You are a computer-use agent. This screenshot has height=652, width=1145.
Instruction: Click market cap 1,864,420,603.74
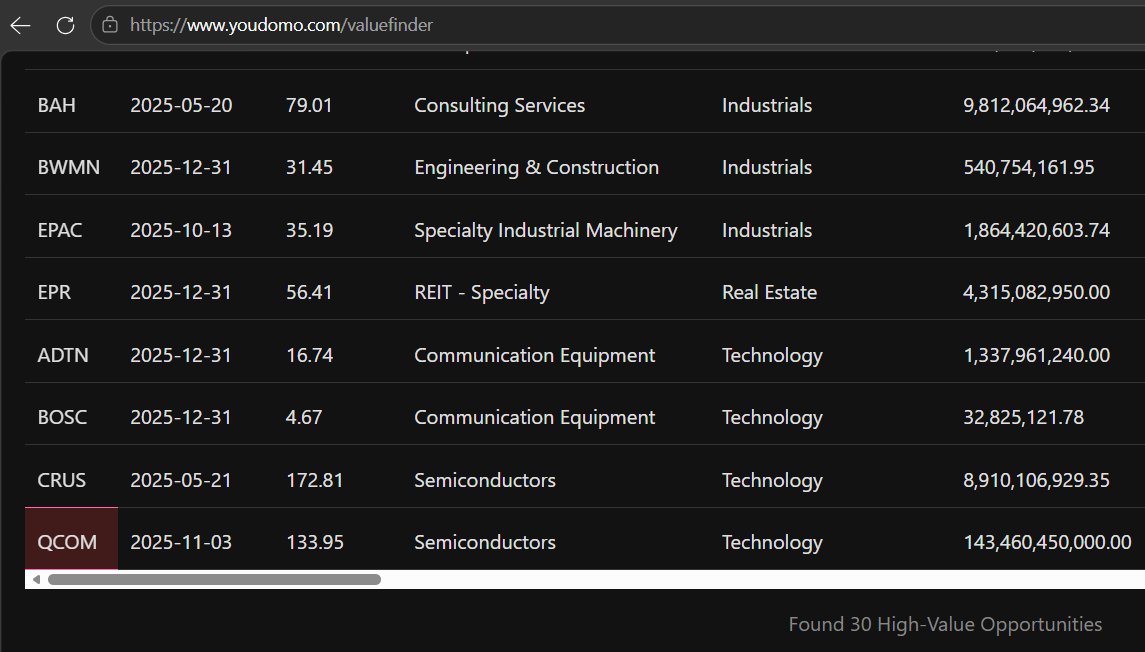point(1036,230)
